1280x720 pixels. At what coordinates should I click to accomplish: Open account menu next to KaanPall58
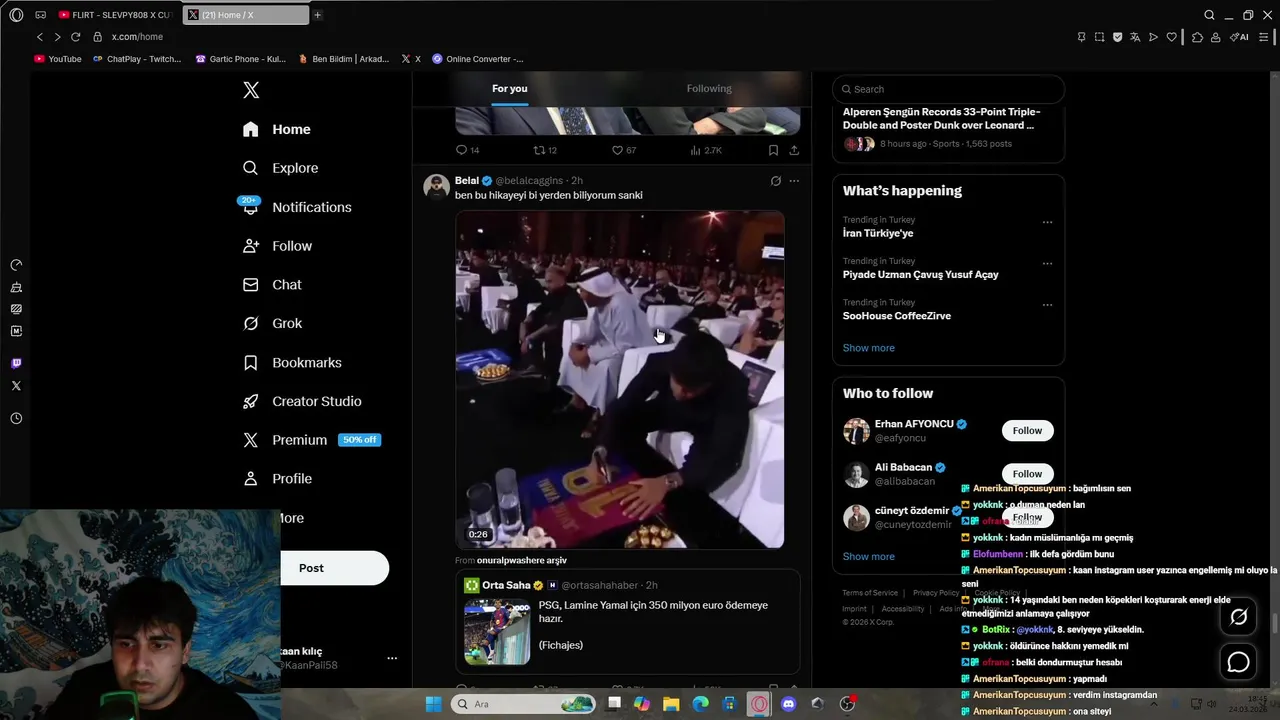[x=392, y=658]
